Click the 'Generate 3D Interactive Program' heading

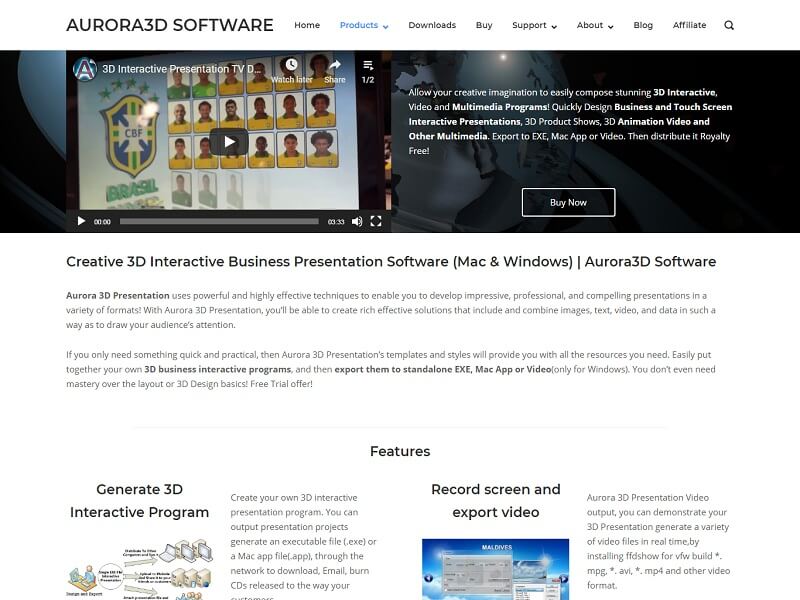(x=139, y=501)
